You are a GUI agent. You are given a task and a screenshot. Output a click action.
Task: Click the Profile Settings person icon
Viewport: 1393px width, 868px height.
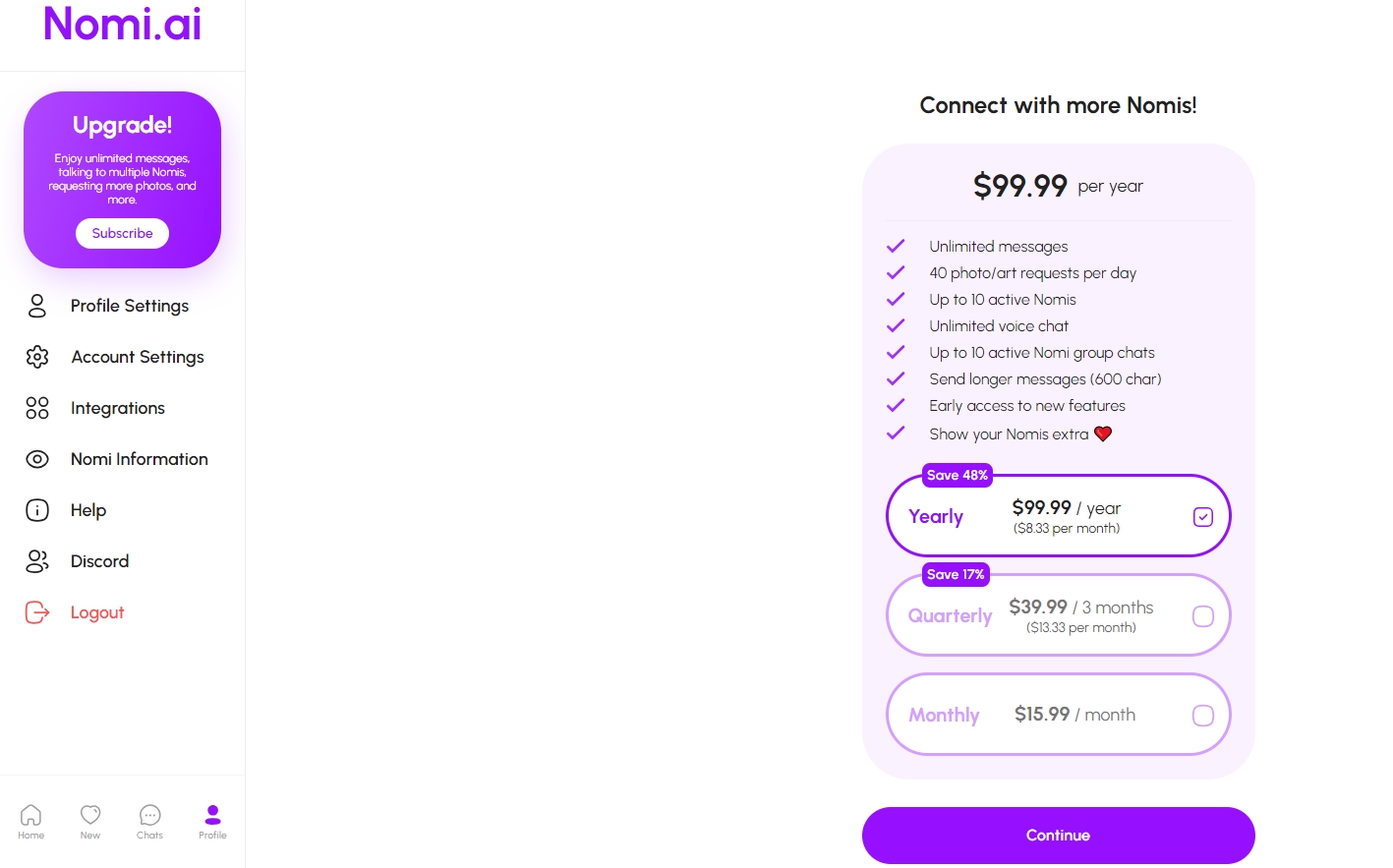37,306
